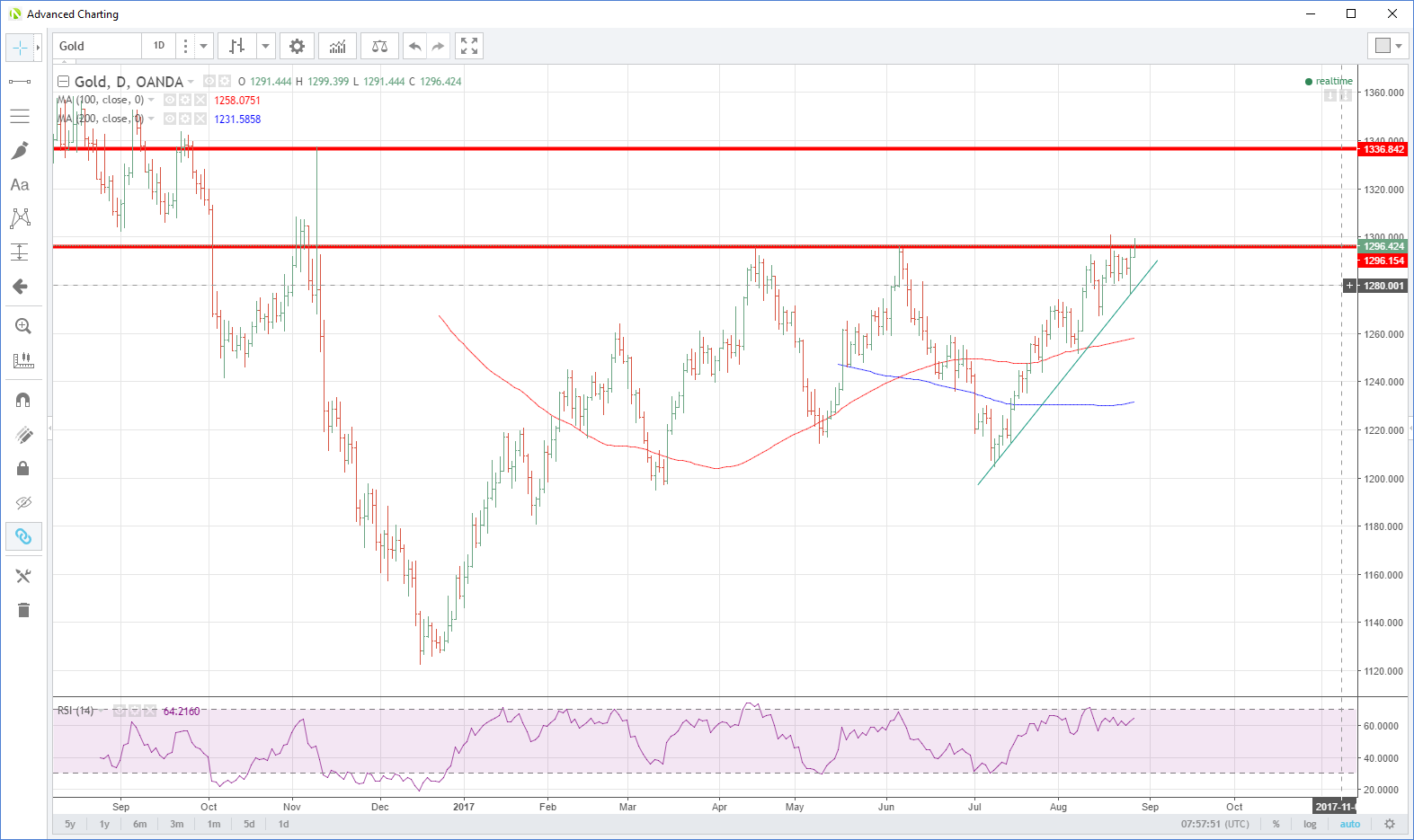Activate the zoom in magnifier tool

[23, 326]
